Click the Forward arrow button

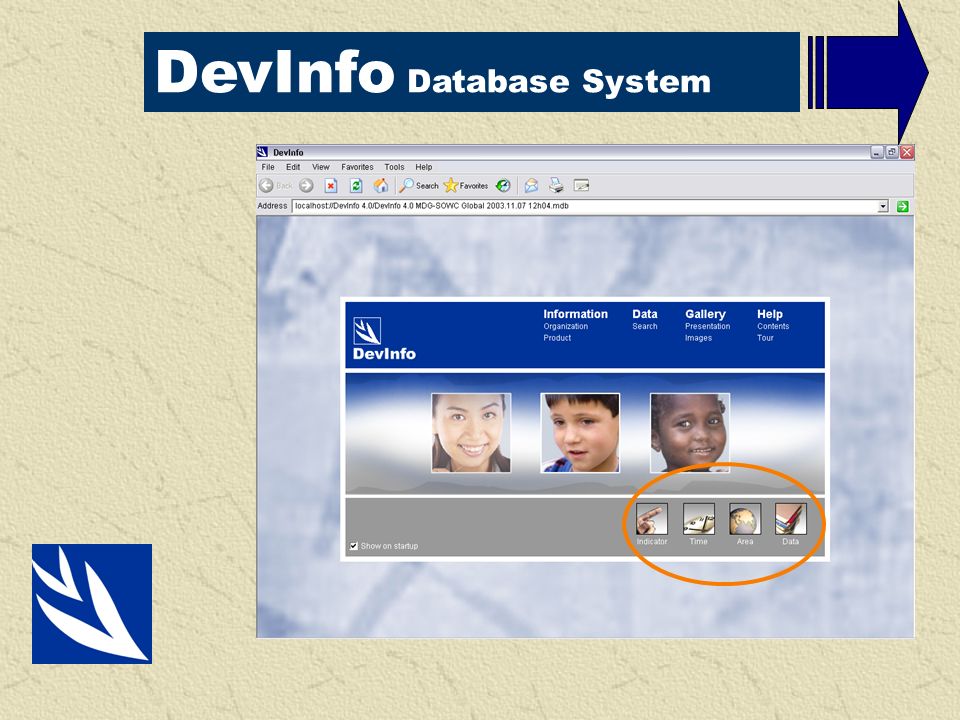(x=306, y=186)
